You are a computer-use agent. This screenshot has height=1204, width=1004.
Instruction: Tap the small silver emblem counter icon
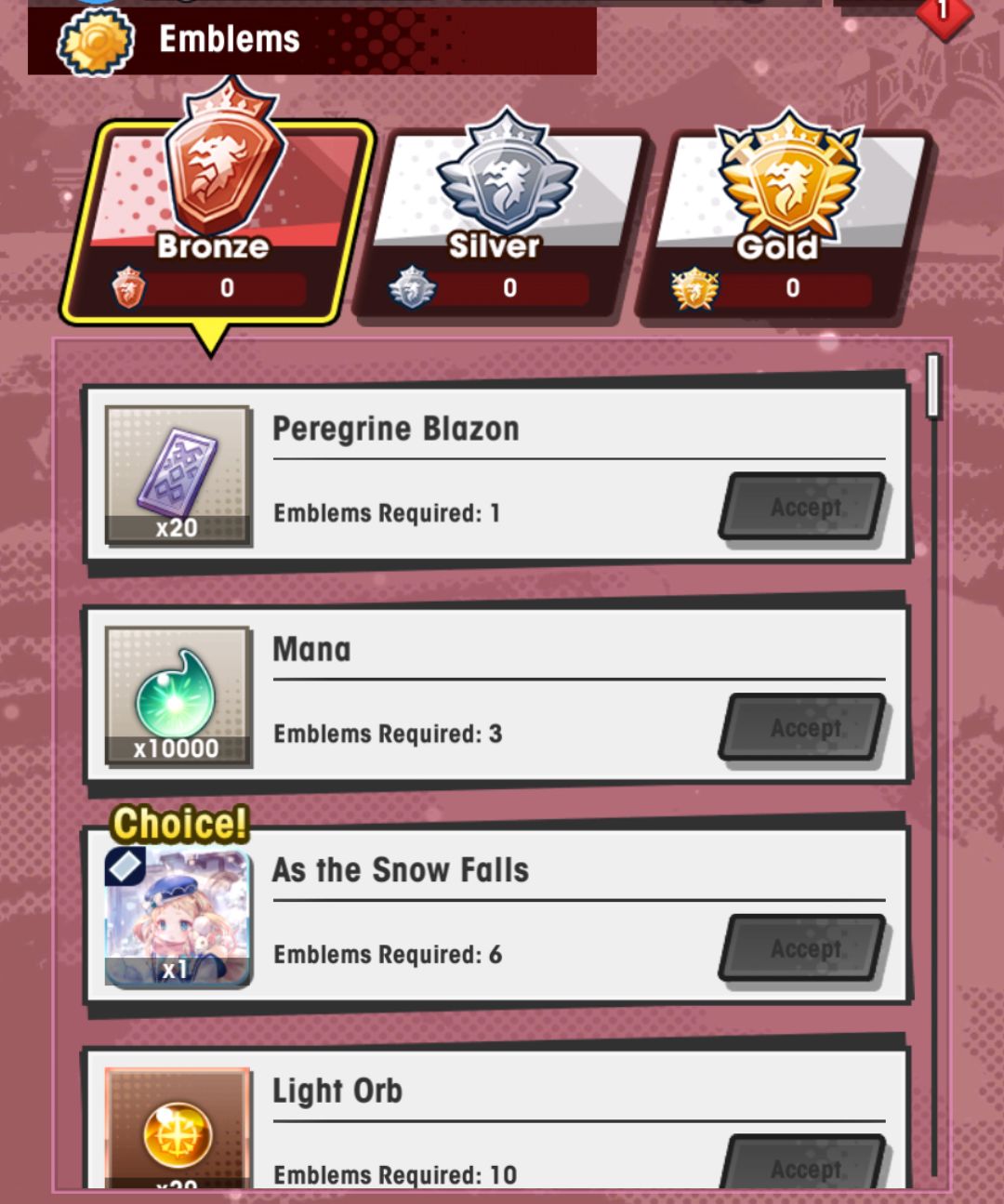click(x=412, y=287)
